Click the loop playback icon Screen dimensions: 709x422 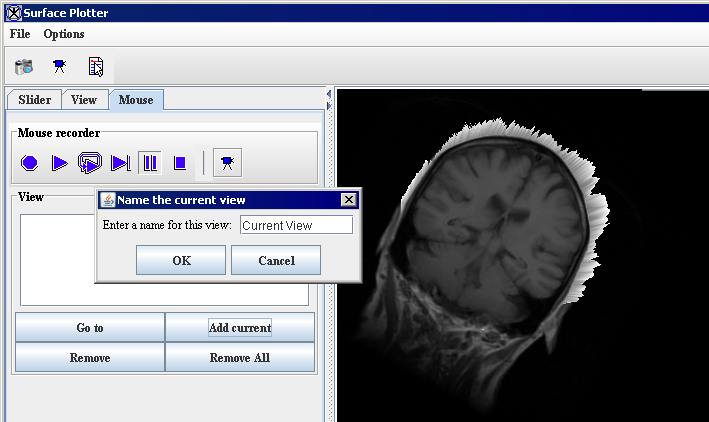coord(90,162)
